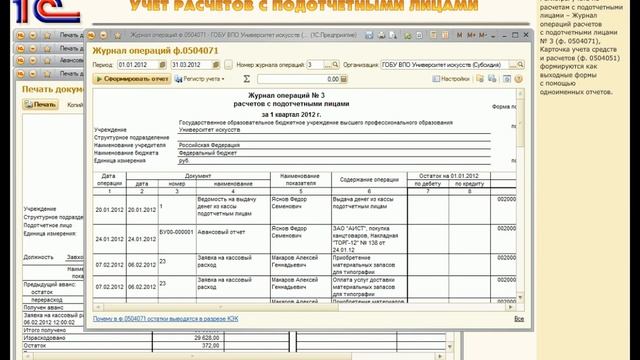Viewport: 640px width, 360px height.
Task: Click 1C logo icon of topmost background window
Action: (x=20, y=36)
